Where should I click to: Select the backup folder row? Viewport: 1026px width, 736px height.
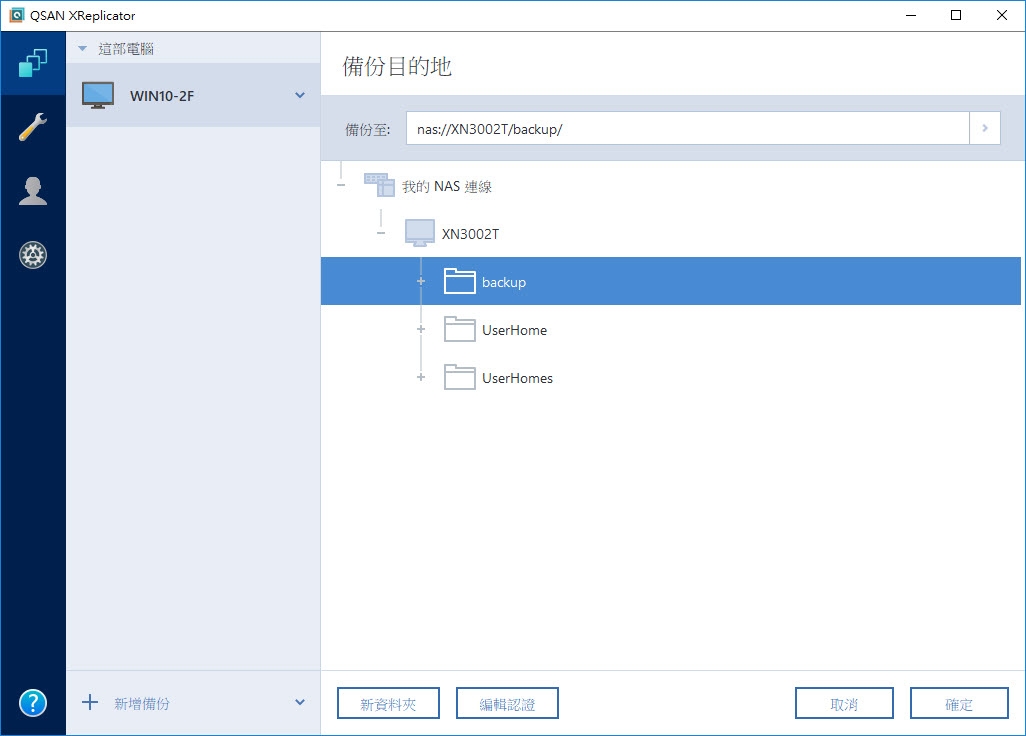coord(671,281)
